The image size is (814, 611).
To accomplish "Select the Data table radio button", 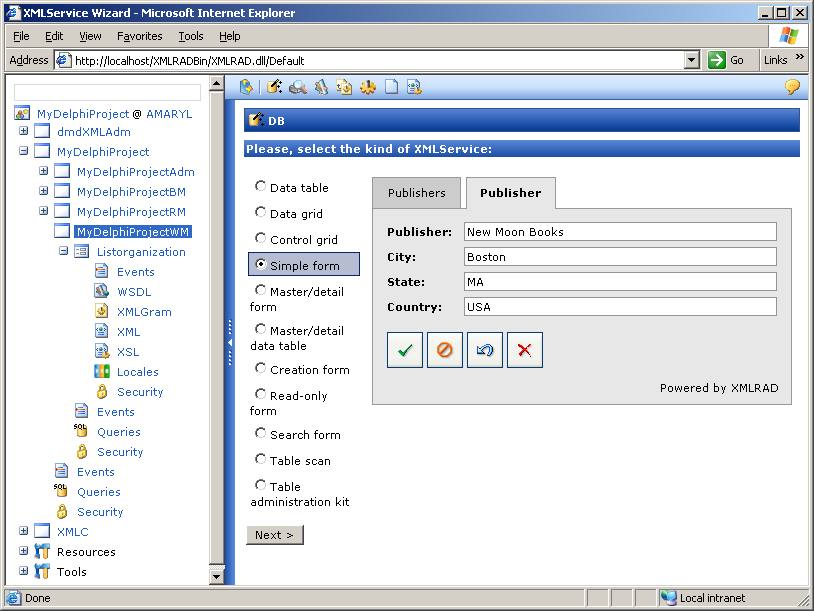I will 261,186.
